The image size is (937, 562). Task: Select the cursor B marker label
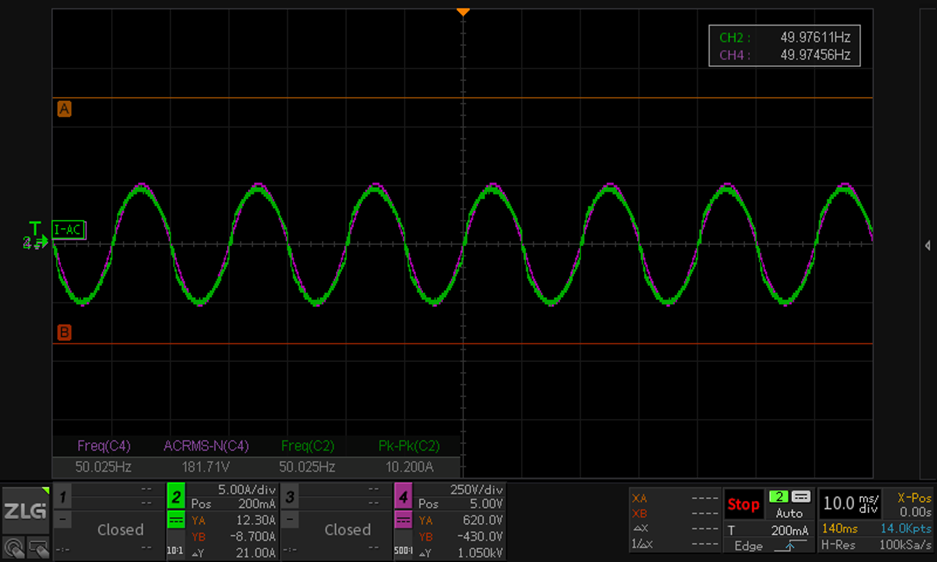pos(64,332)
